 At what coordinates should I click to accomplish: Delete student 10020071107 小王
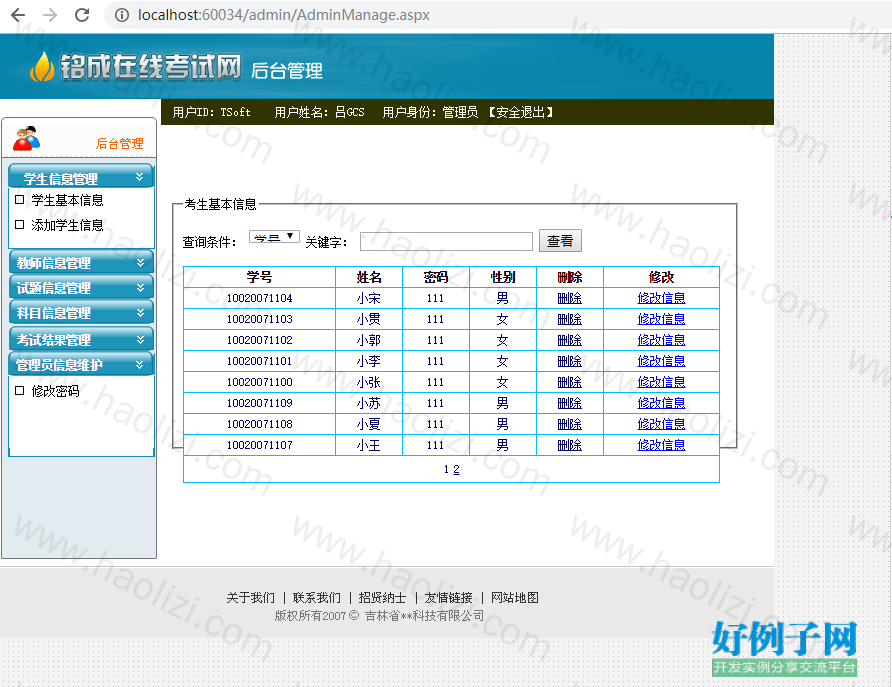pos(569,445)
